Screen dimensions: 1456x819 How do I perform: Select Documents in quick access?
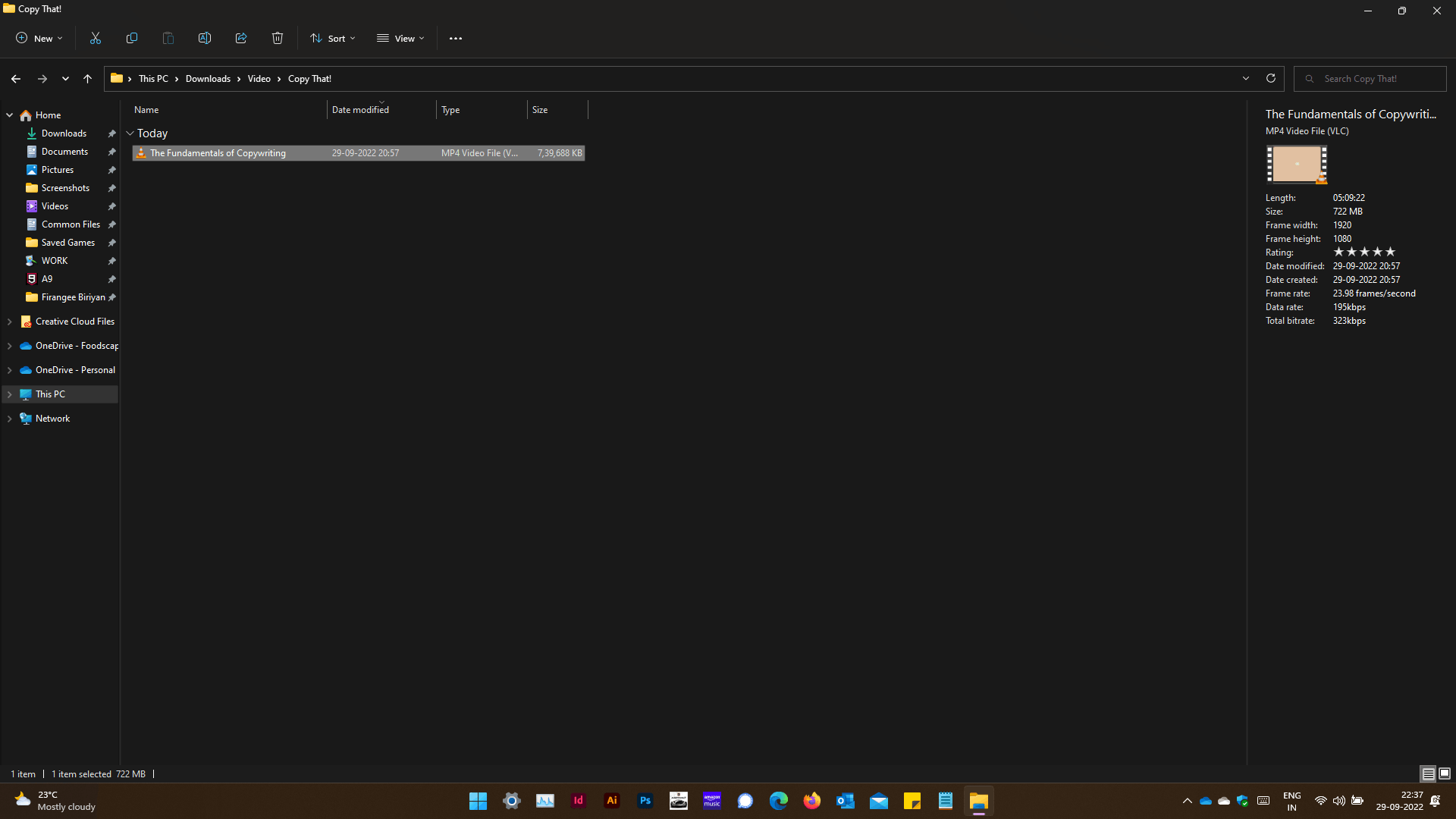pos(64,152)
